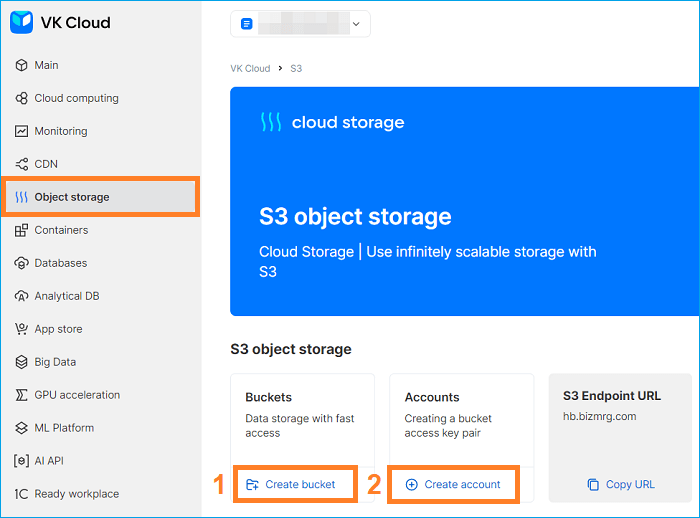Click the App store cart icon
This screenshot has height=518, width=700.
[x=21, y=329]
